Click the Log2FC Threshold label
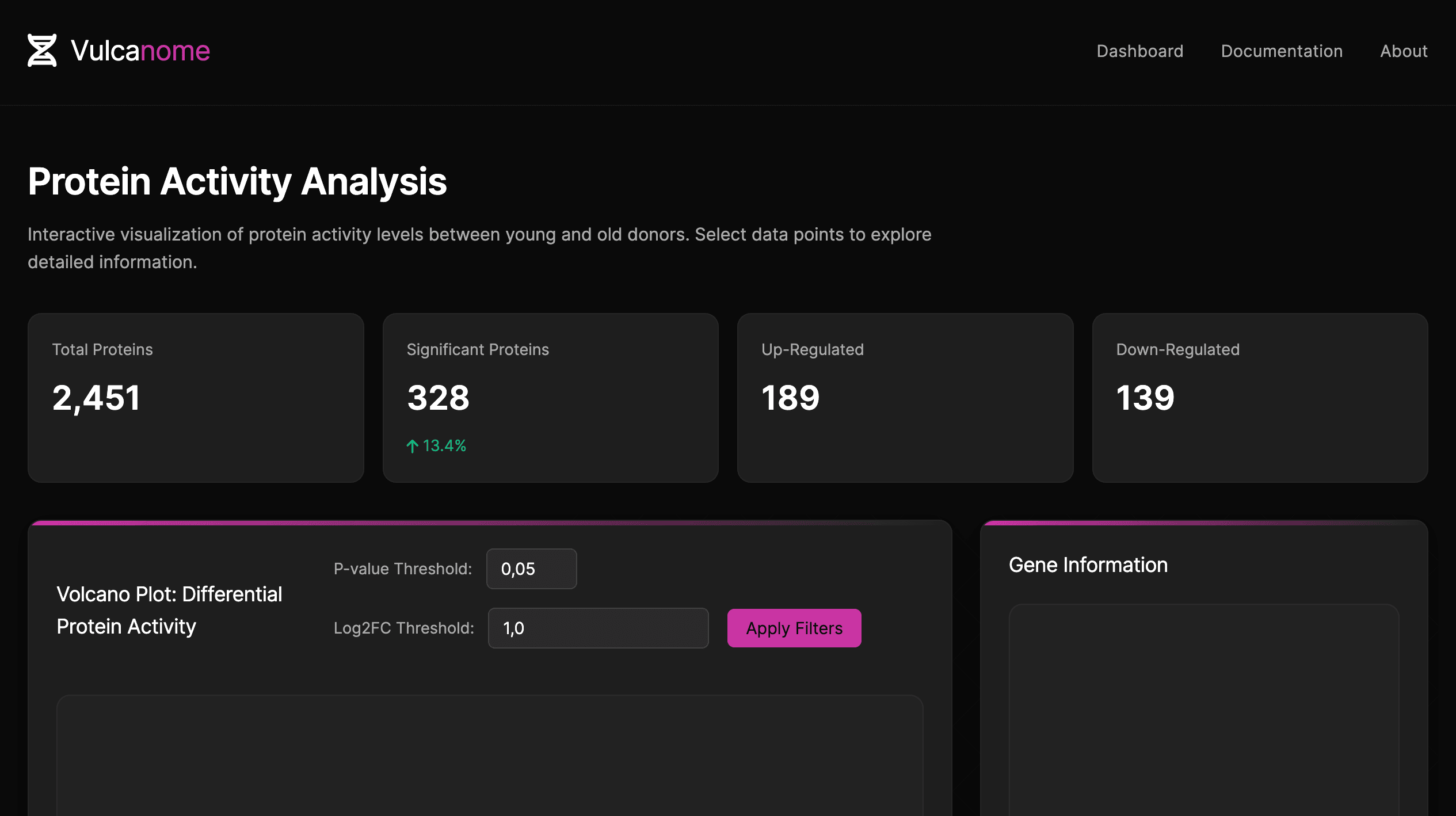Viewport: 1456px width, 816px height. pos(404,628)
